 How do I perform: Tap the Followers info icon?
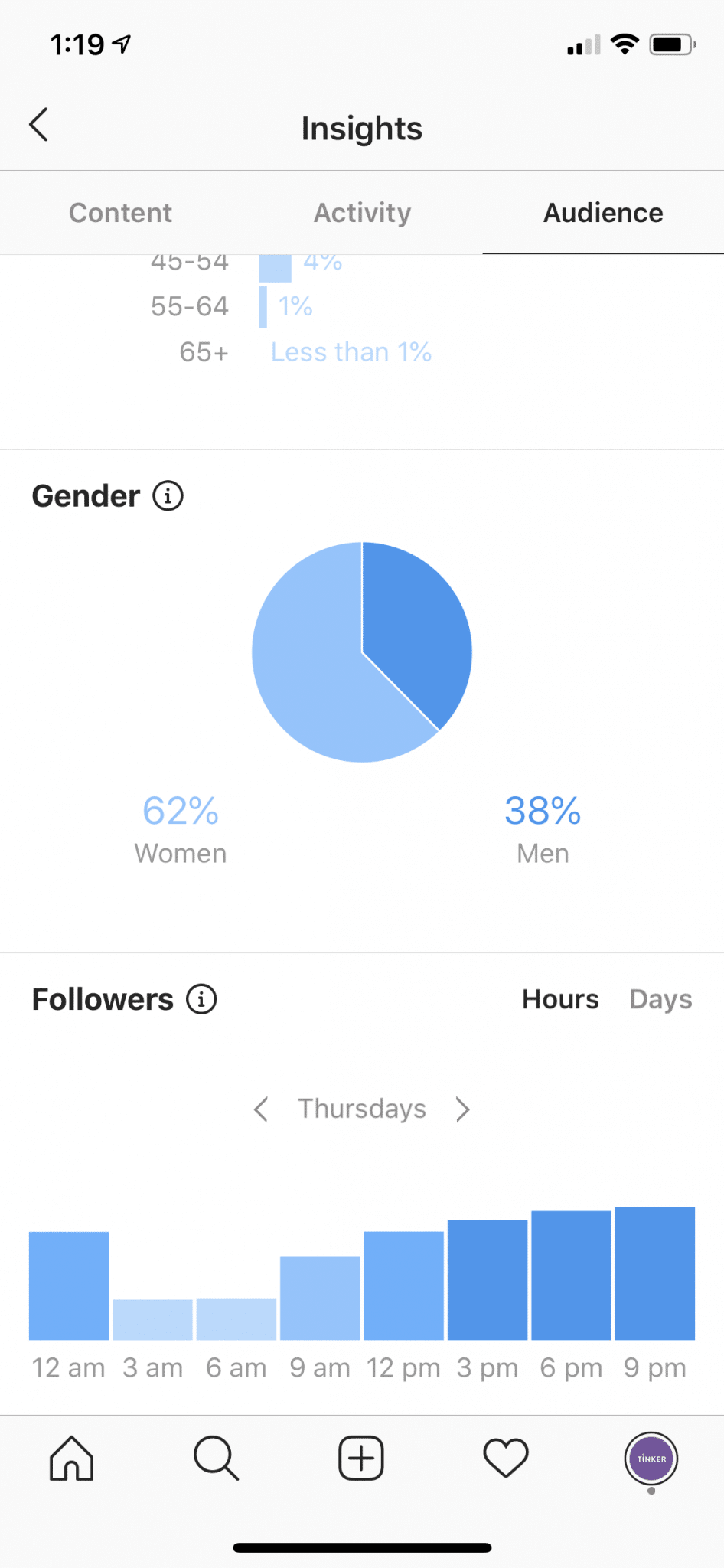tap(201, 998)
